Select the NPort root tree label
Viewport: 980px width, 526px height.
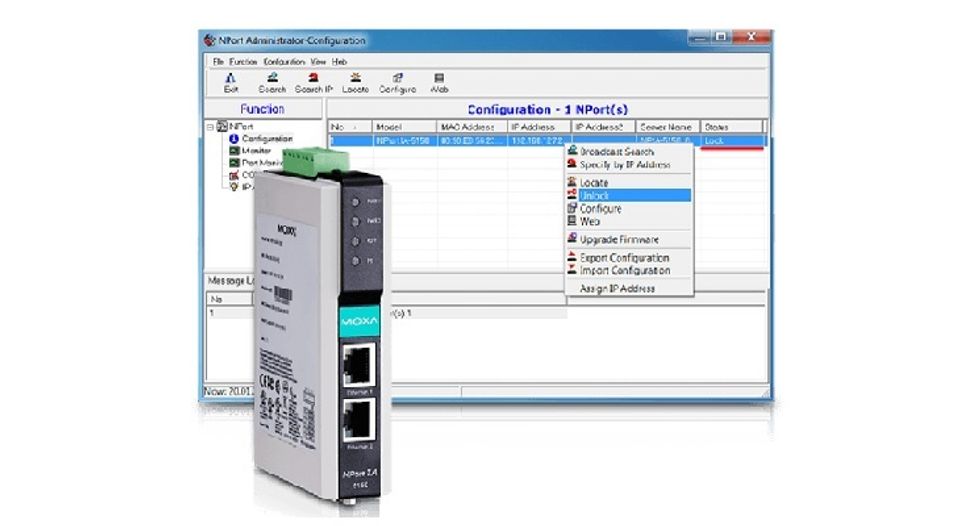tap(241, 126)
